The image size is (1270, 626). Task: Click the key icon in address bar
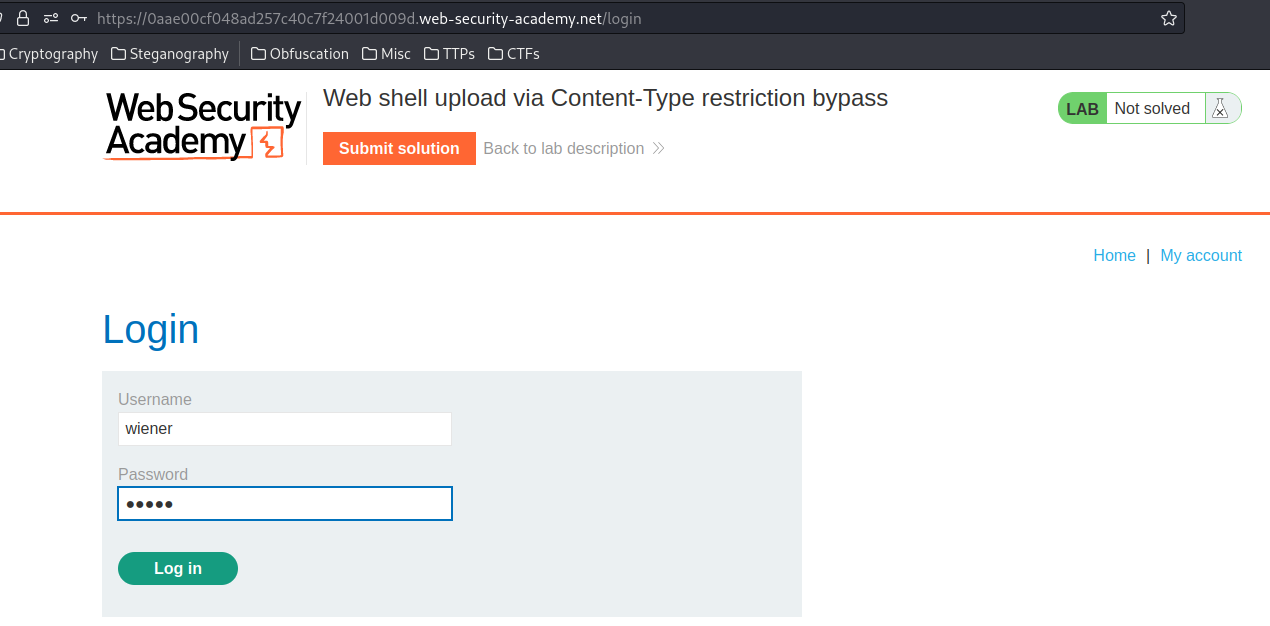pyautogui.click(x=79, y=18)
